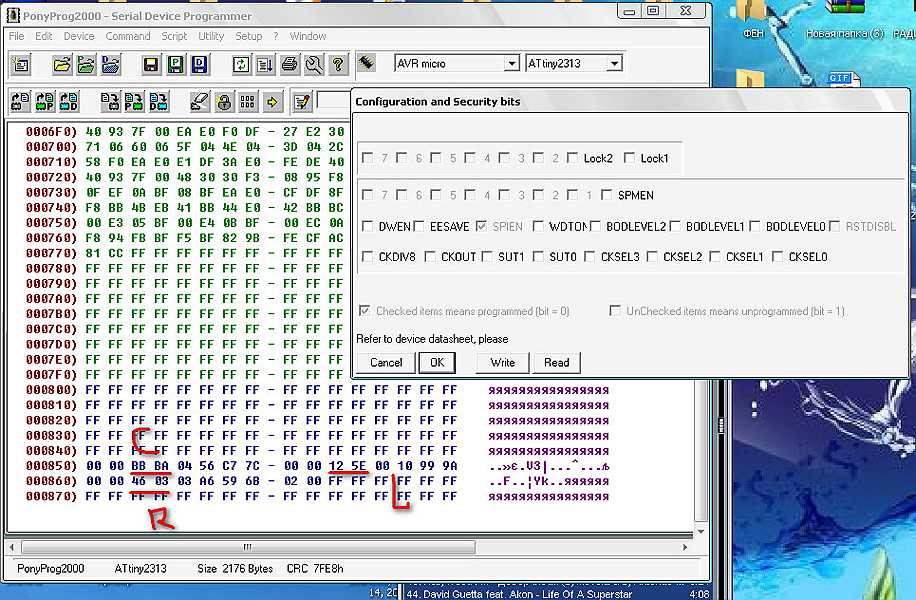This screenshot has width=916, height=600.
Task: Click the Write button for fuse bits
Action: (x=502, y=363)
